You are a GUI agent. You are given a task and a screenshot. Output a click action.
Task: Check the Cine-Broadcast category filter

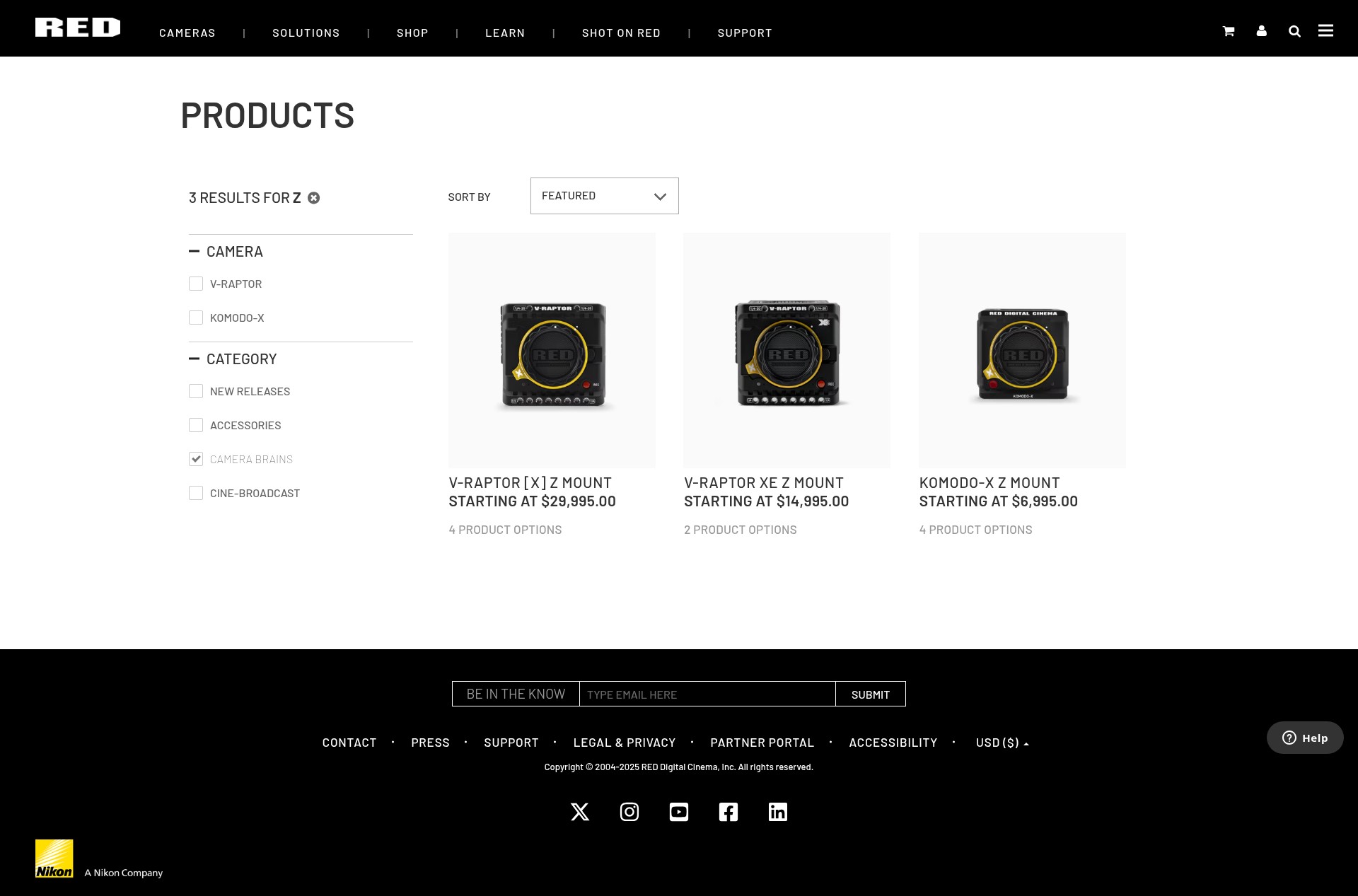point(196,493)
